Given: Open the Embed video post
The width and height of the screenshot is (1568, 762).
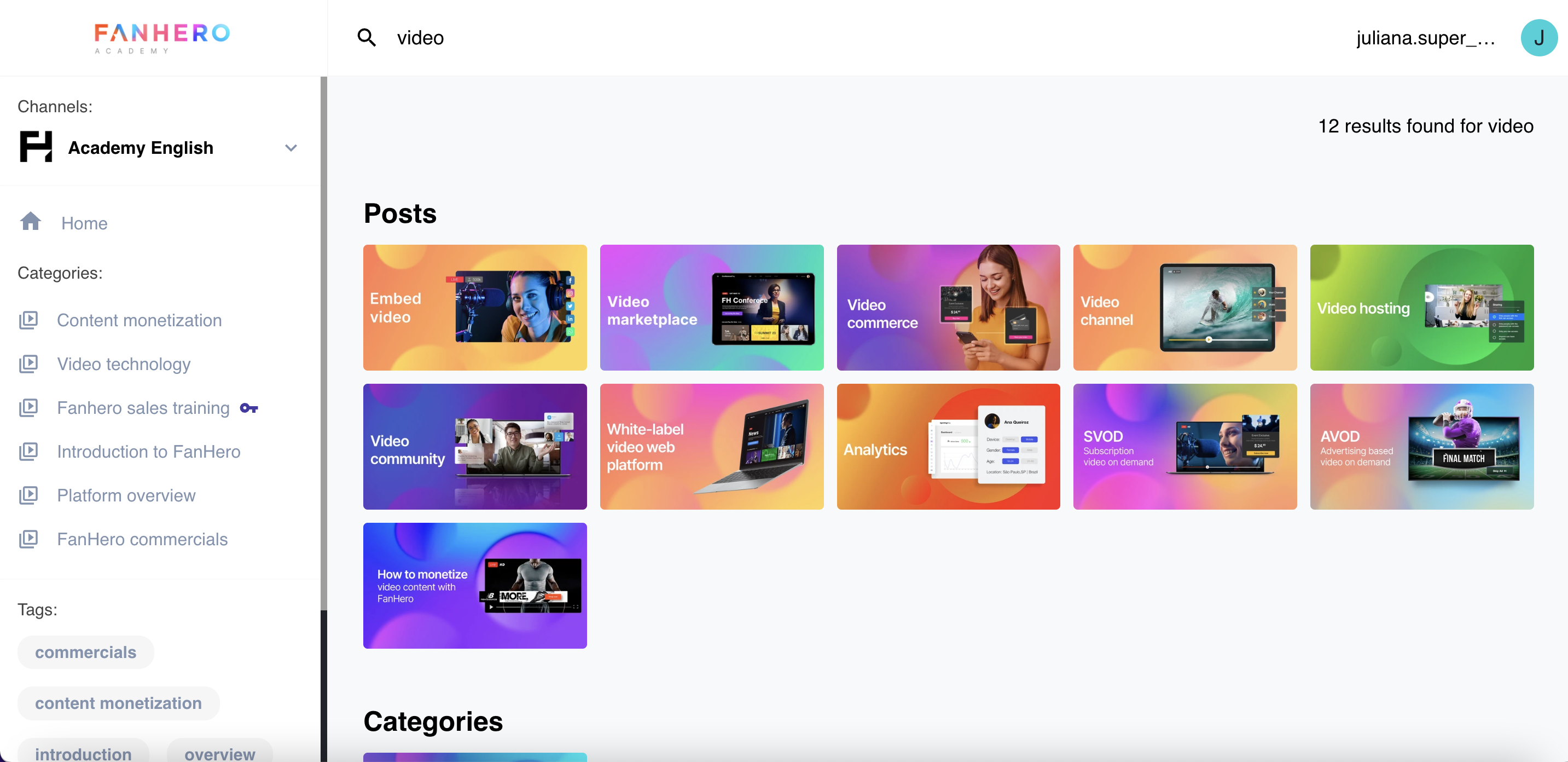Looking at the screenshot, I should [475, 308].
